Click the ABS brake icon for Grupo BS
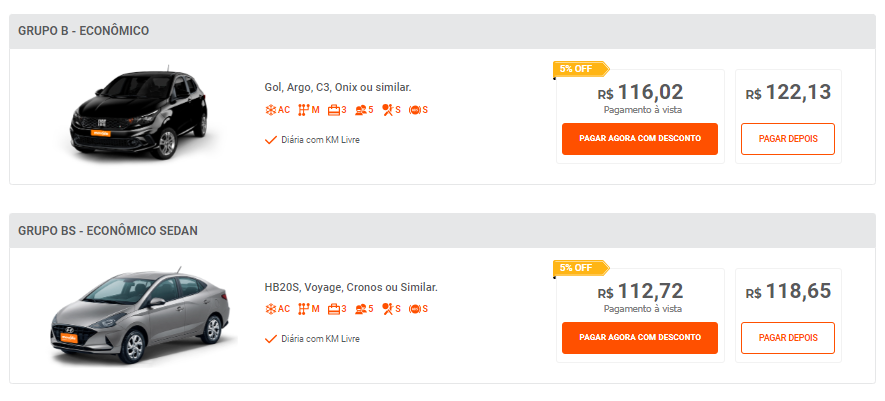885x401 pixels. click(x=414, y=309)
